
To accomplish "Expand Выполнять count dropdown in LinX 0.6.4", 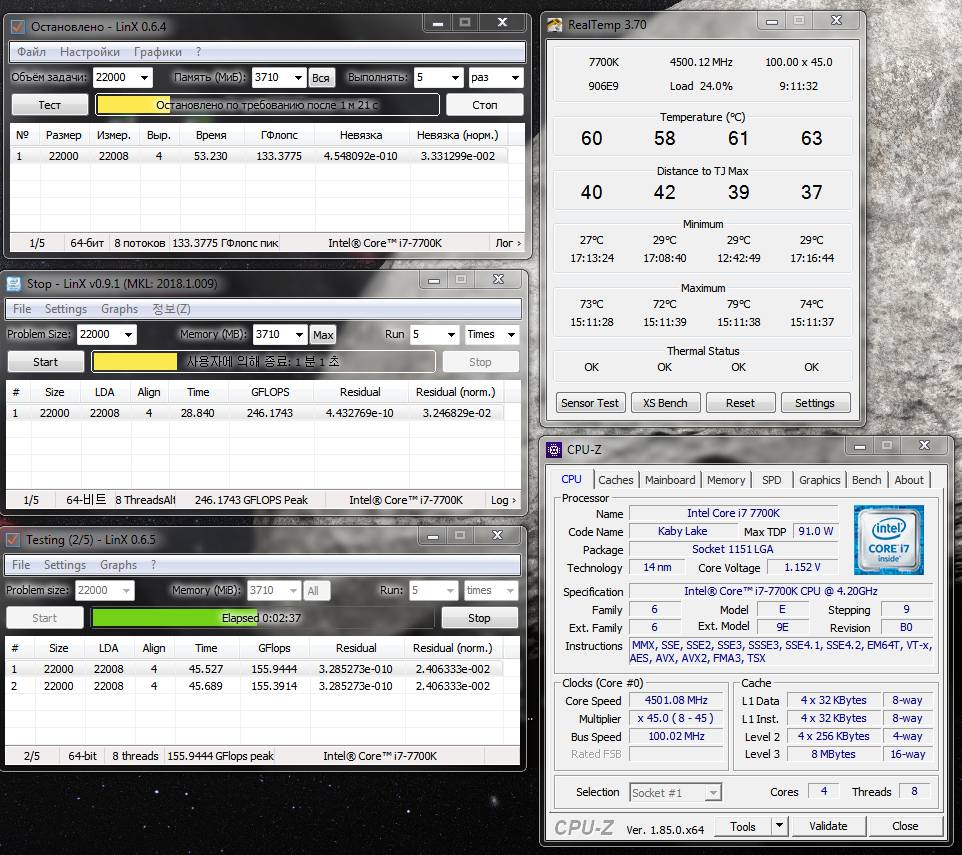I will click(455, 77).
